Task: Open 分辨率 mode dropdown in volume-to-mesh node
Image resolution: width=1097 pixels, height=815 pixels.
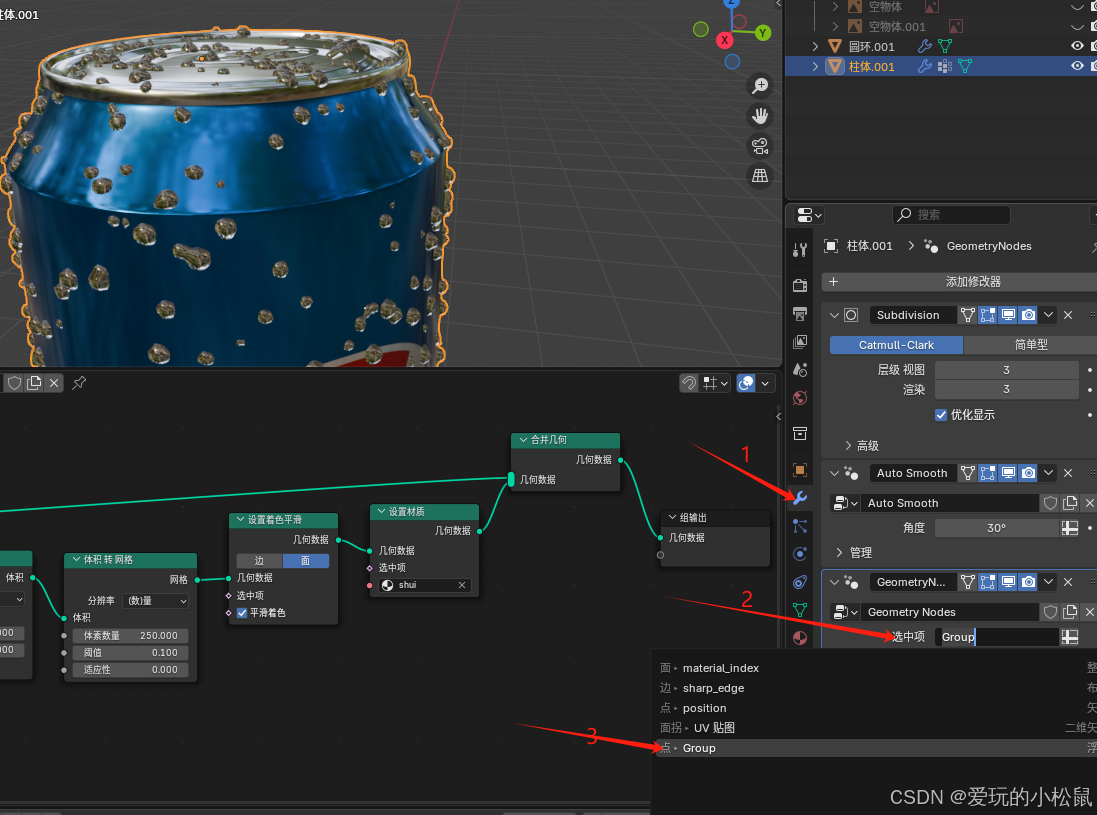Action: [x=156, y=601]
